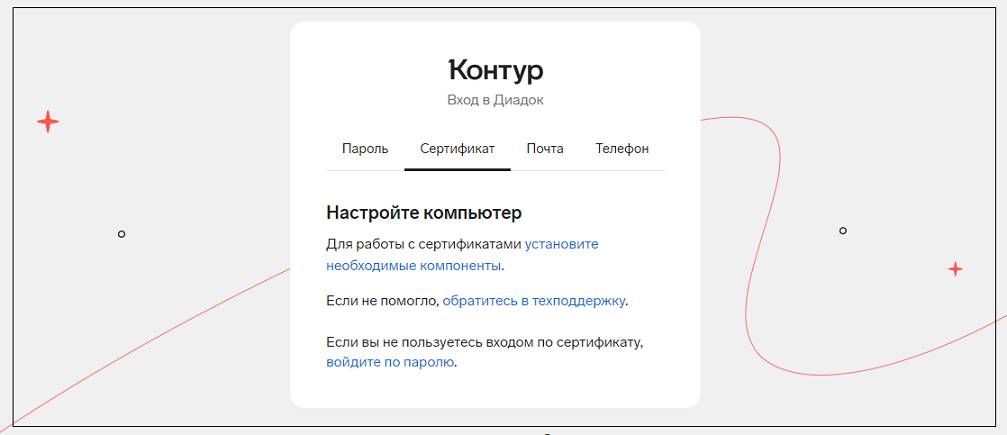The height and width of the screenshot is (435, 1007).
Task: Click the Вход в Диадок subtitle
Action: click(x=495, y=101)
